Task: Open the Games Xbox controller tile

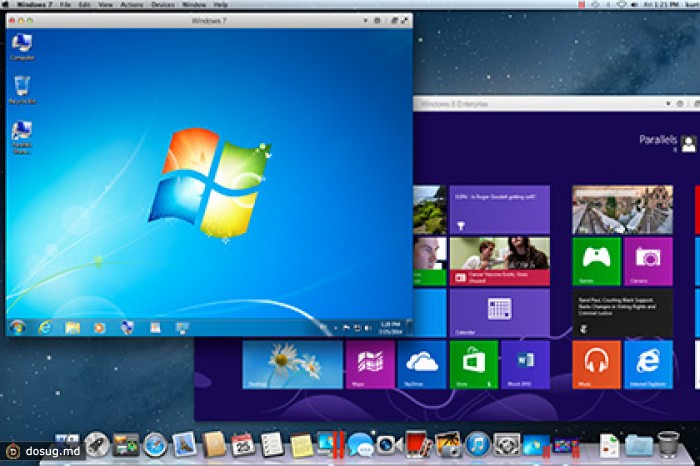Action: [596, 262]
